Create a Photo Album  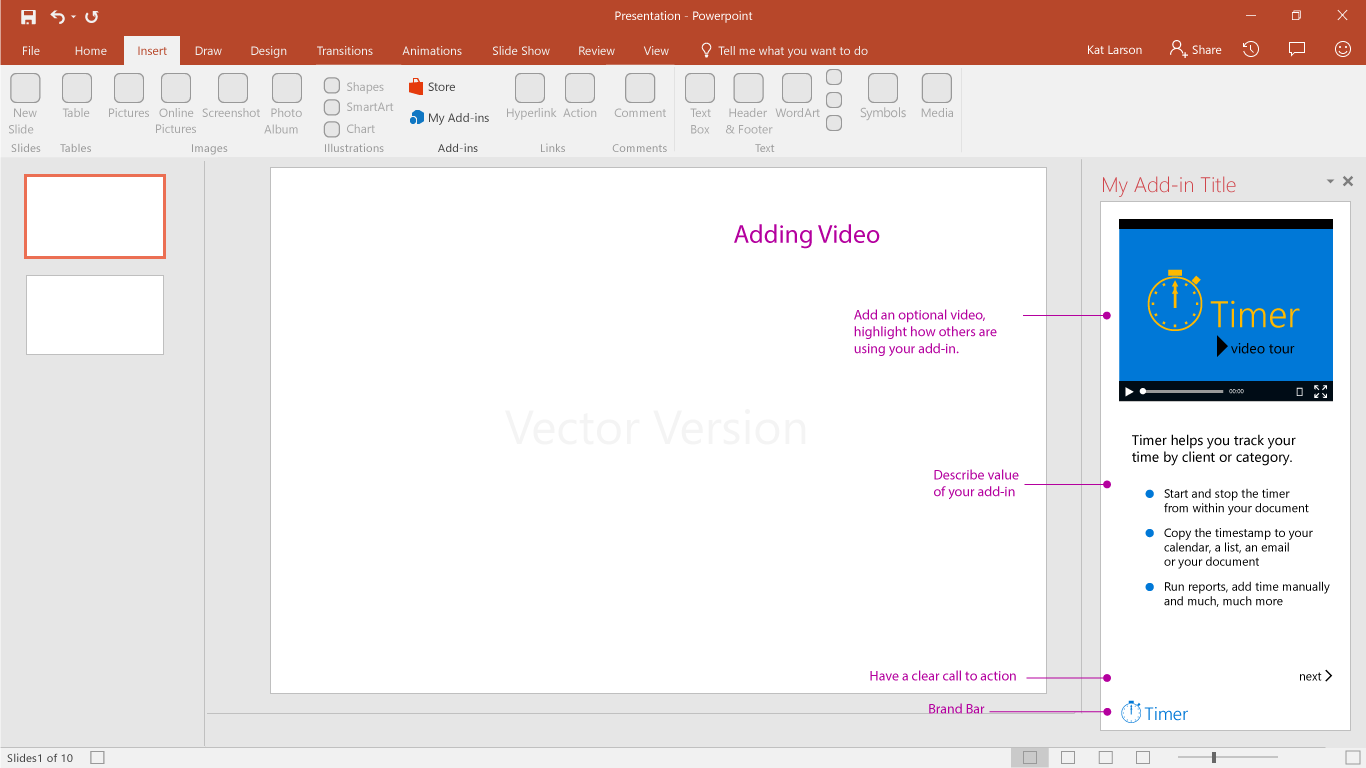[286, 104]
